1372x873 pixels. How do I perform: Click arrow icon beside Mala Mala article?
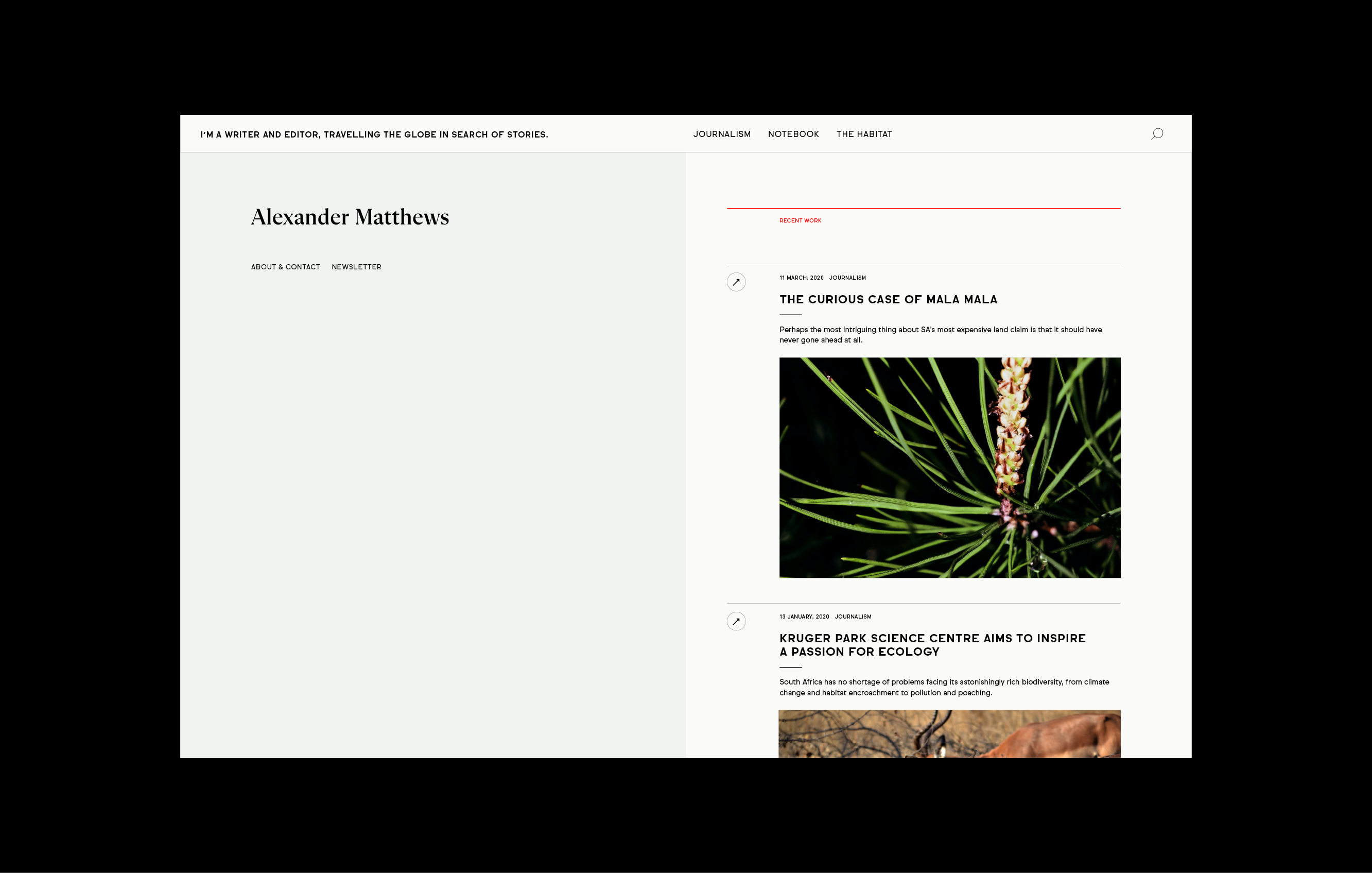coord(736,282)
